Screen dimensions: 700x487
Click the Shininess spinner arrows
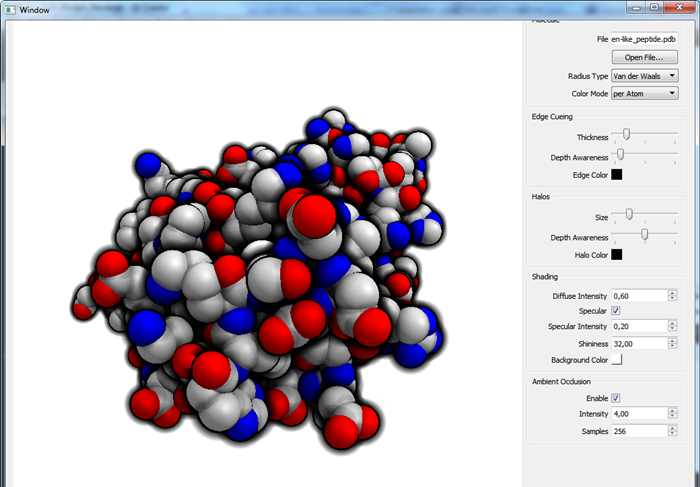(x=671, y=343)
